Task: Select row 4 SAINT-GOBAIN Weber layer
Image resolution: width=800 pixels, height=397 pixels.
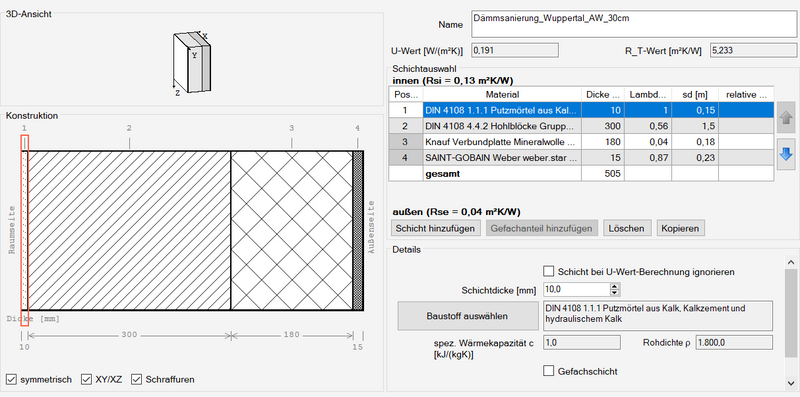Action: [581, 157]
